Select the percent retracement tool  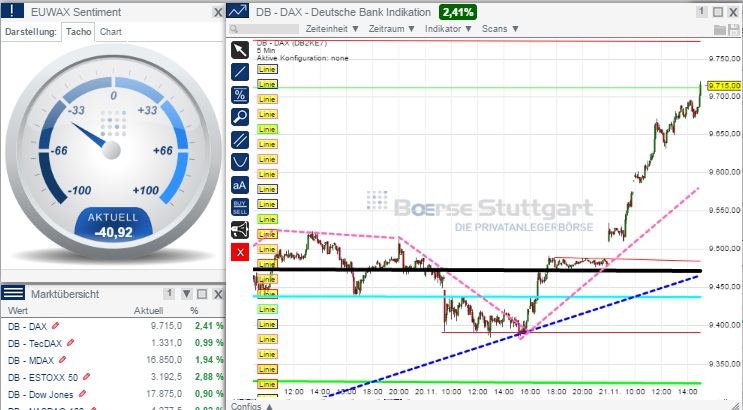(240, 95)
